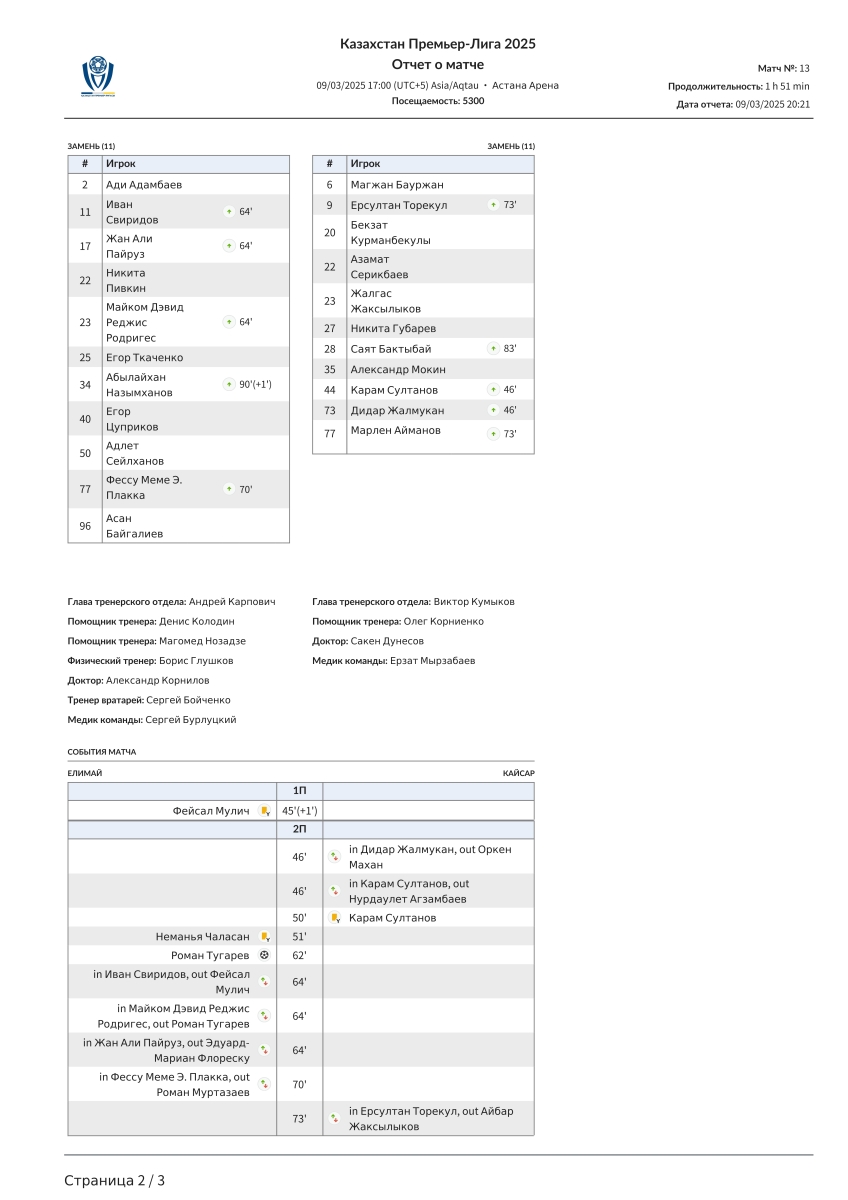This screenshot has width=848, height=1200.
Task: Click the СОБЫТИЯ МАТЧА section heading
Action: pyautogui.click(x=102, y=752)
